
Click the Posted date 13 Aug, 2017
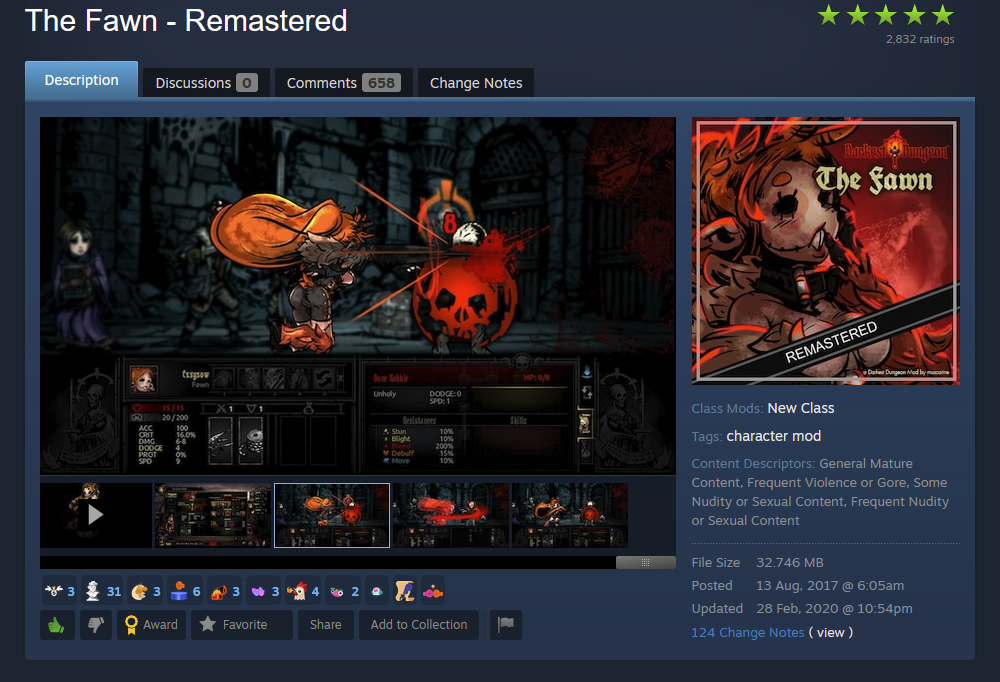830,586
